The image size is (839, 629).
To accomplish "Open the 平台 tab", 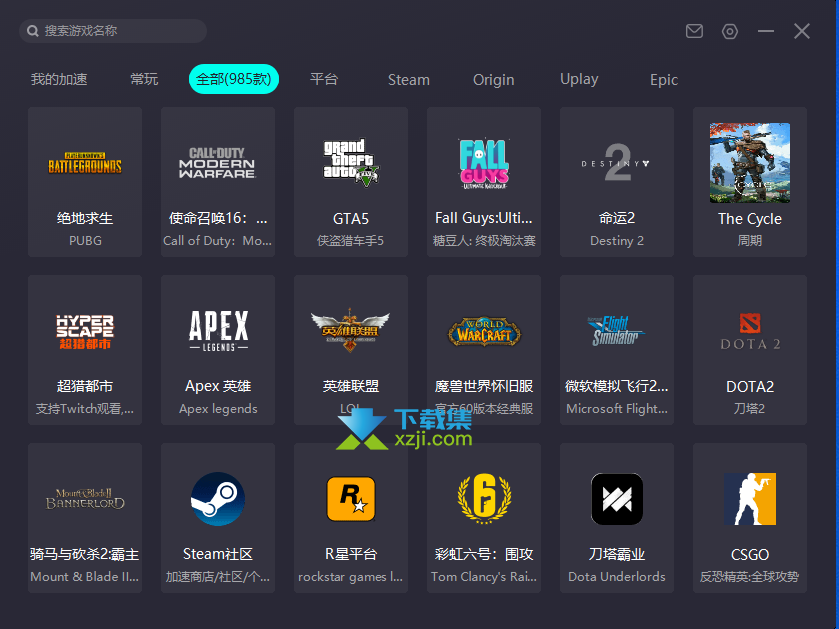I will pos(324,79).
